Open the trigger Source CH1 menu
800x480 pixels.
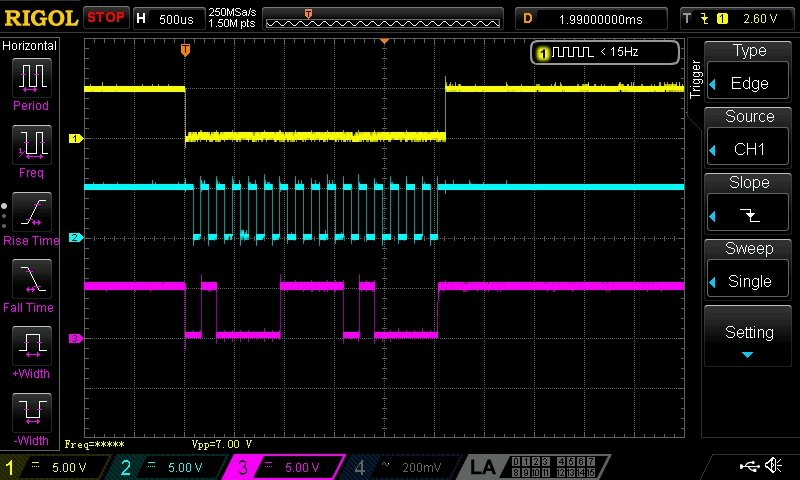[x=748, y=137]
